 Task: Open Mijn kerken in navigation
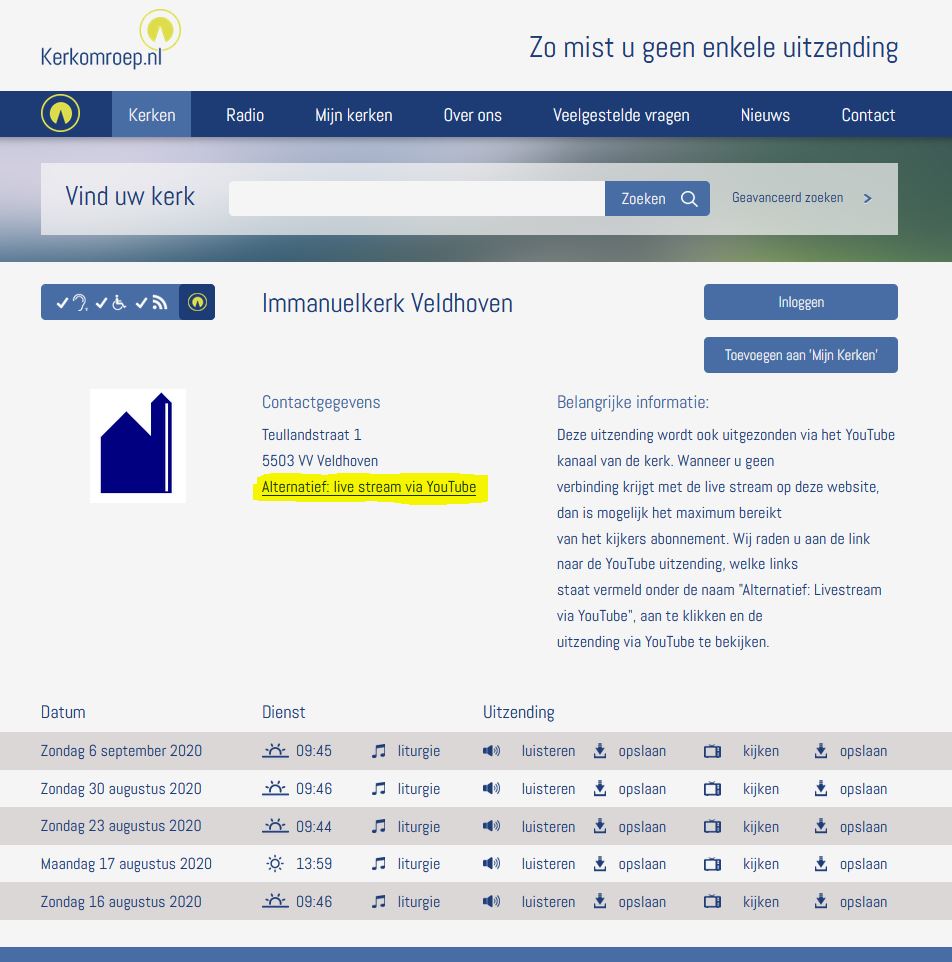pos(353,115)
